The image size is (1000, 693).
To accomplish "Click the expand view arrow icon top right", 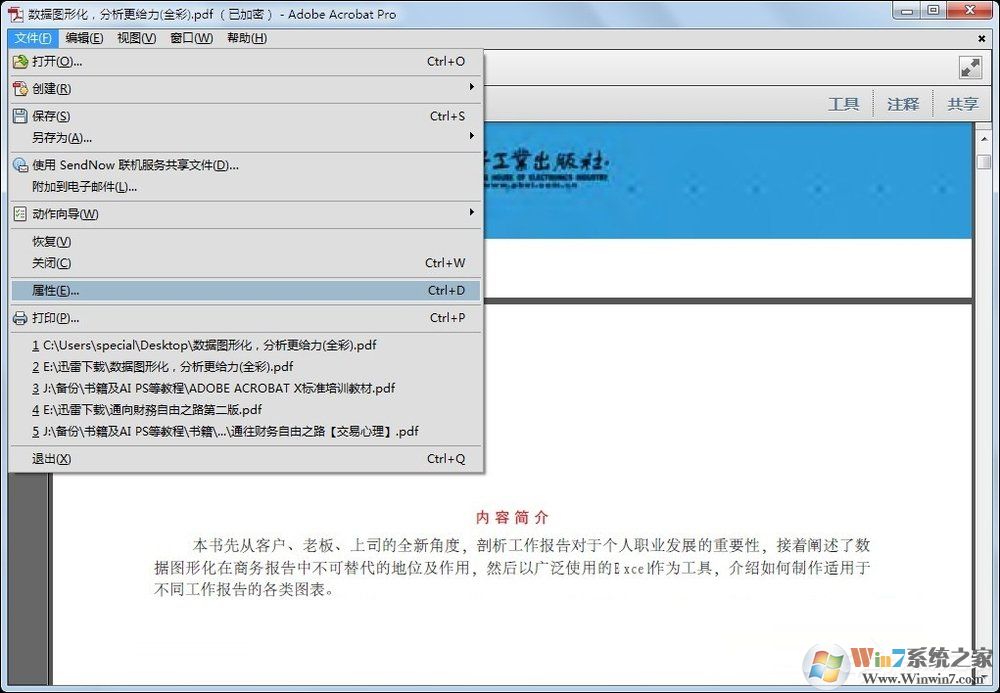I will click(x=969, y=67).
